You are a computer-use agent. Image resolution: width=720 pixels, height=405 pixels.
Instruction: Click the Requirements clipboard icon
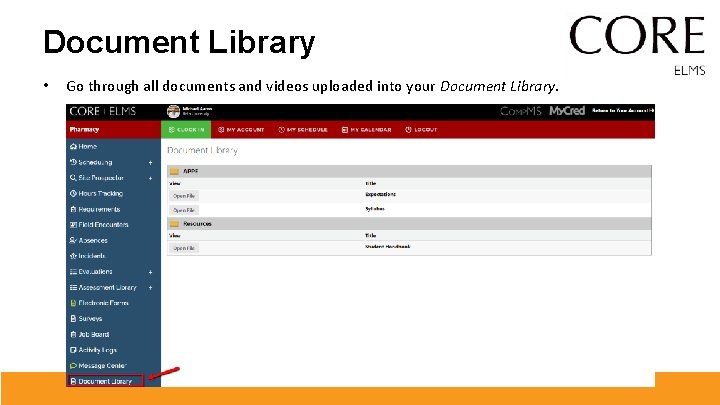[x=73, y=209]
